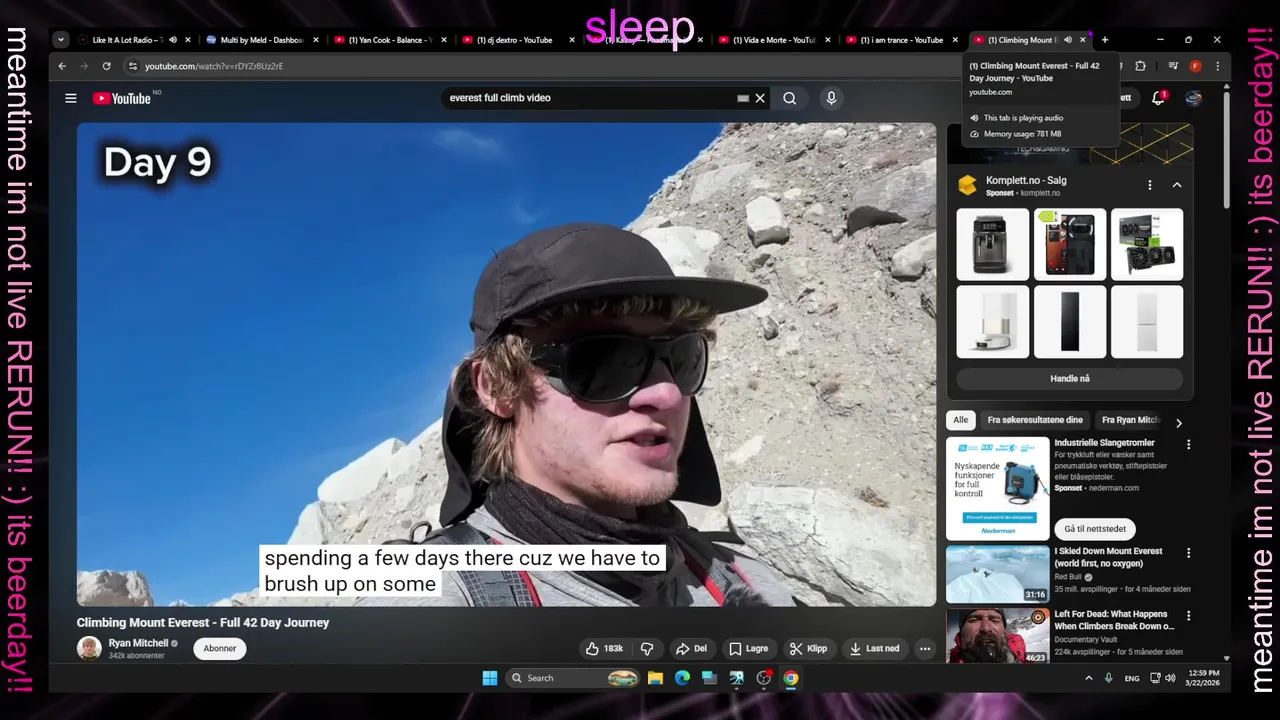Image resolution: width=1280 pixels, height=720 pixels.
Task: Toggle taskbar microphone icon
Action: click(1108, 678)
